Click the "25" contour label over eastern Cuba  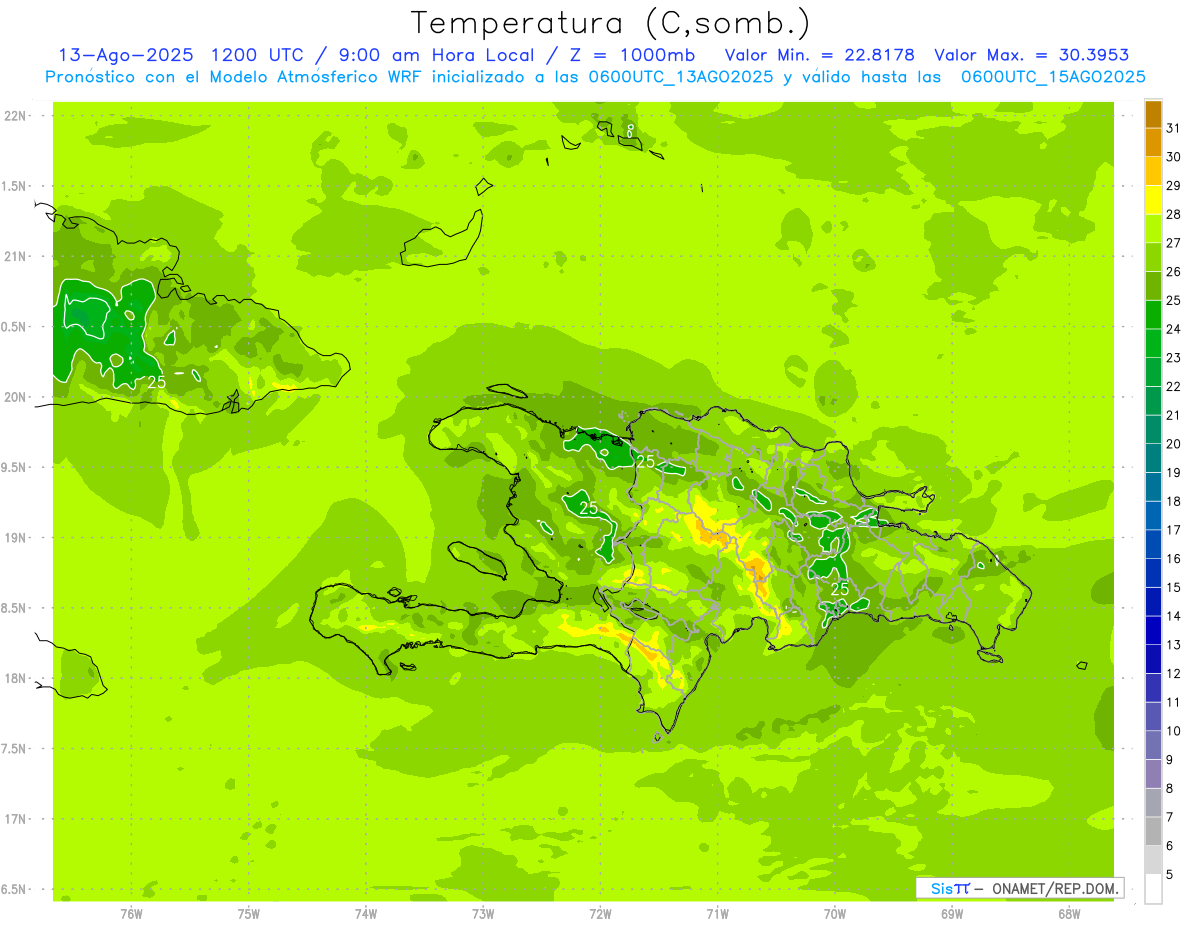click(156, 382)
